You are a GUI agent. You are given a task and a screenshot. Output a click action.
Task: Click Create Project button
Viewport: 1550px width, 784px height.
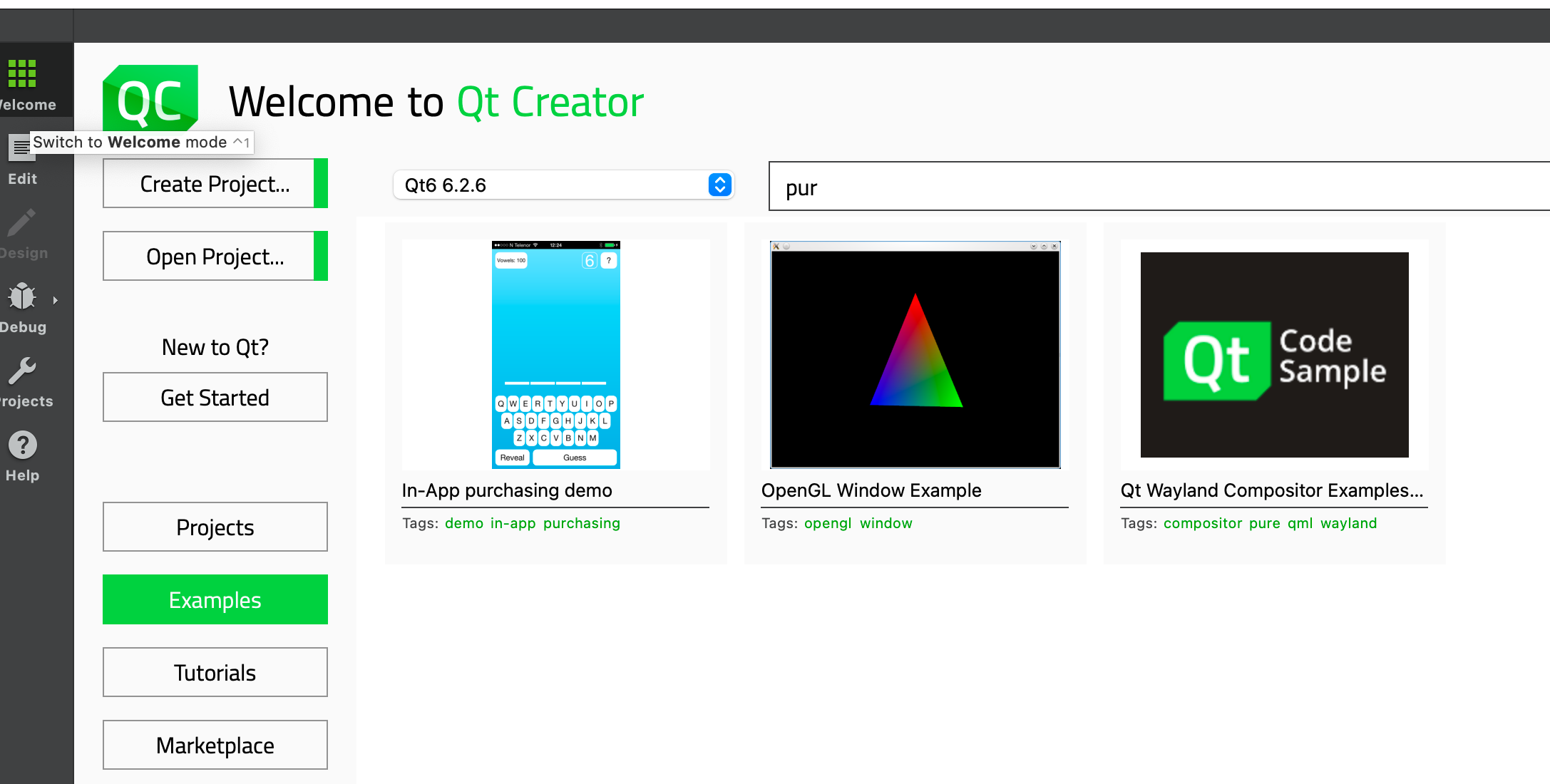tap(215, 183)
